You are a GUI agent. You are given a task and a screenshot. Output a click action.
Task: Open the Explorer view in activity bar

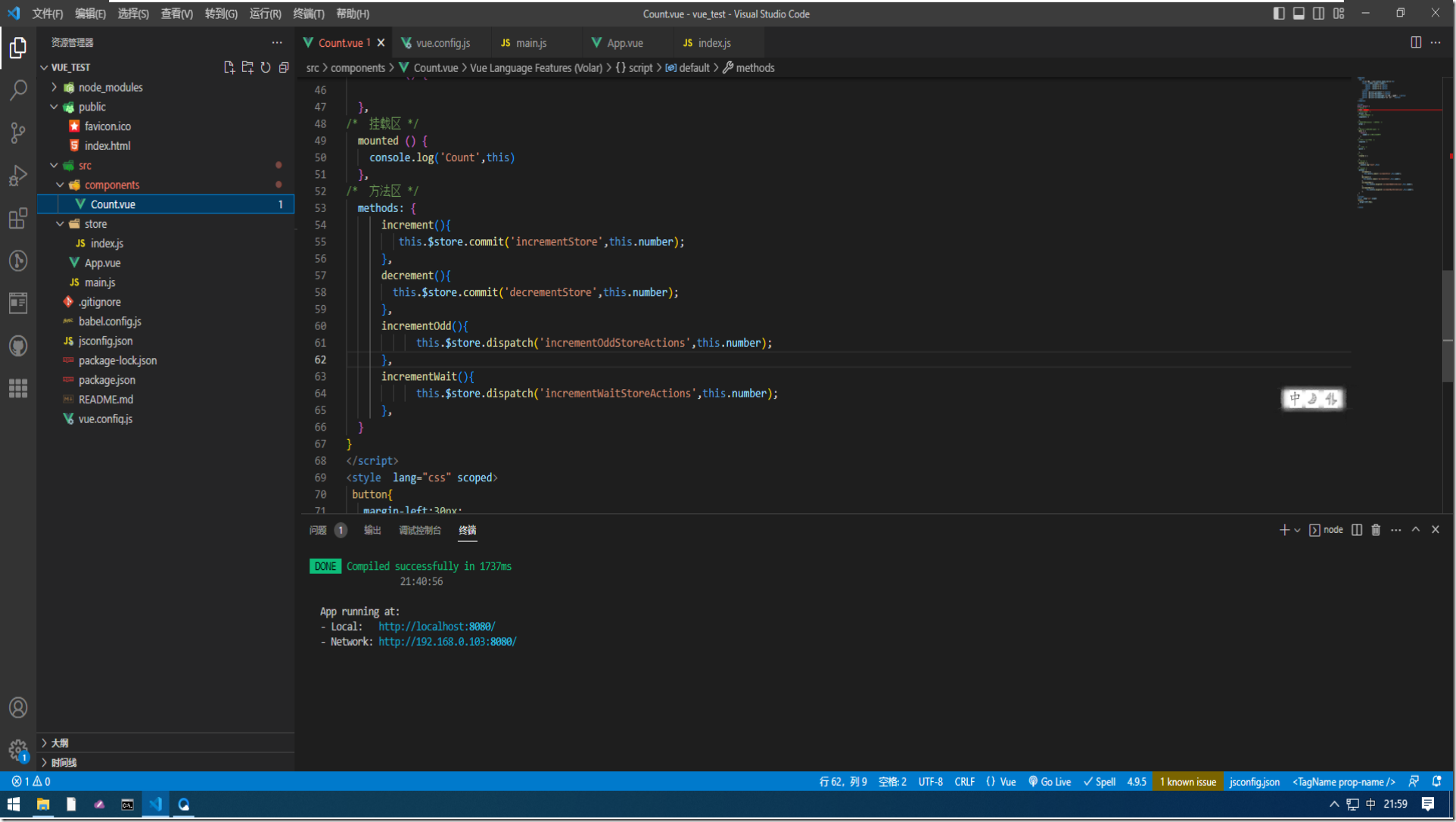point(18,48)
